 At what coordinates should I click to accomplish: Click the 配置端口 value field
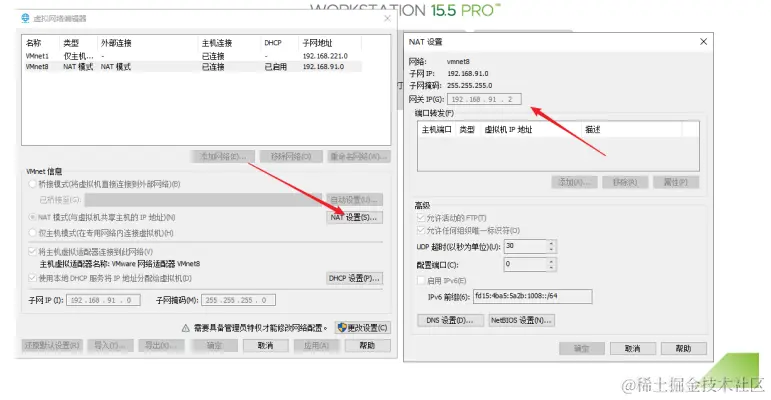525,265
